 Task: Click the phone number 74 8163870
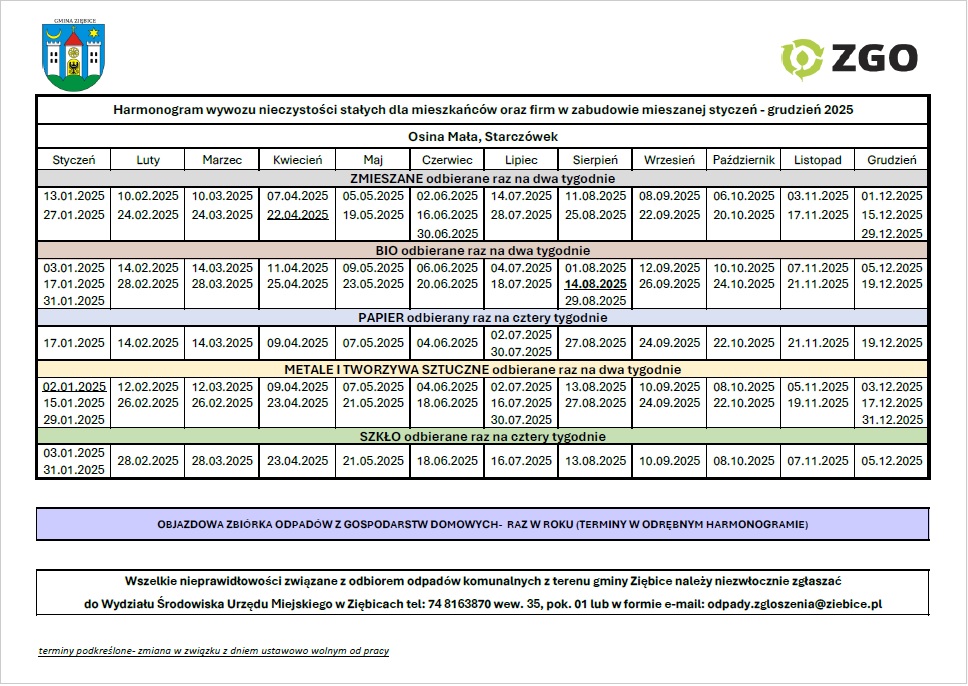(459, 604)
